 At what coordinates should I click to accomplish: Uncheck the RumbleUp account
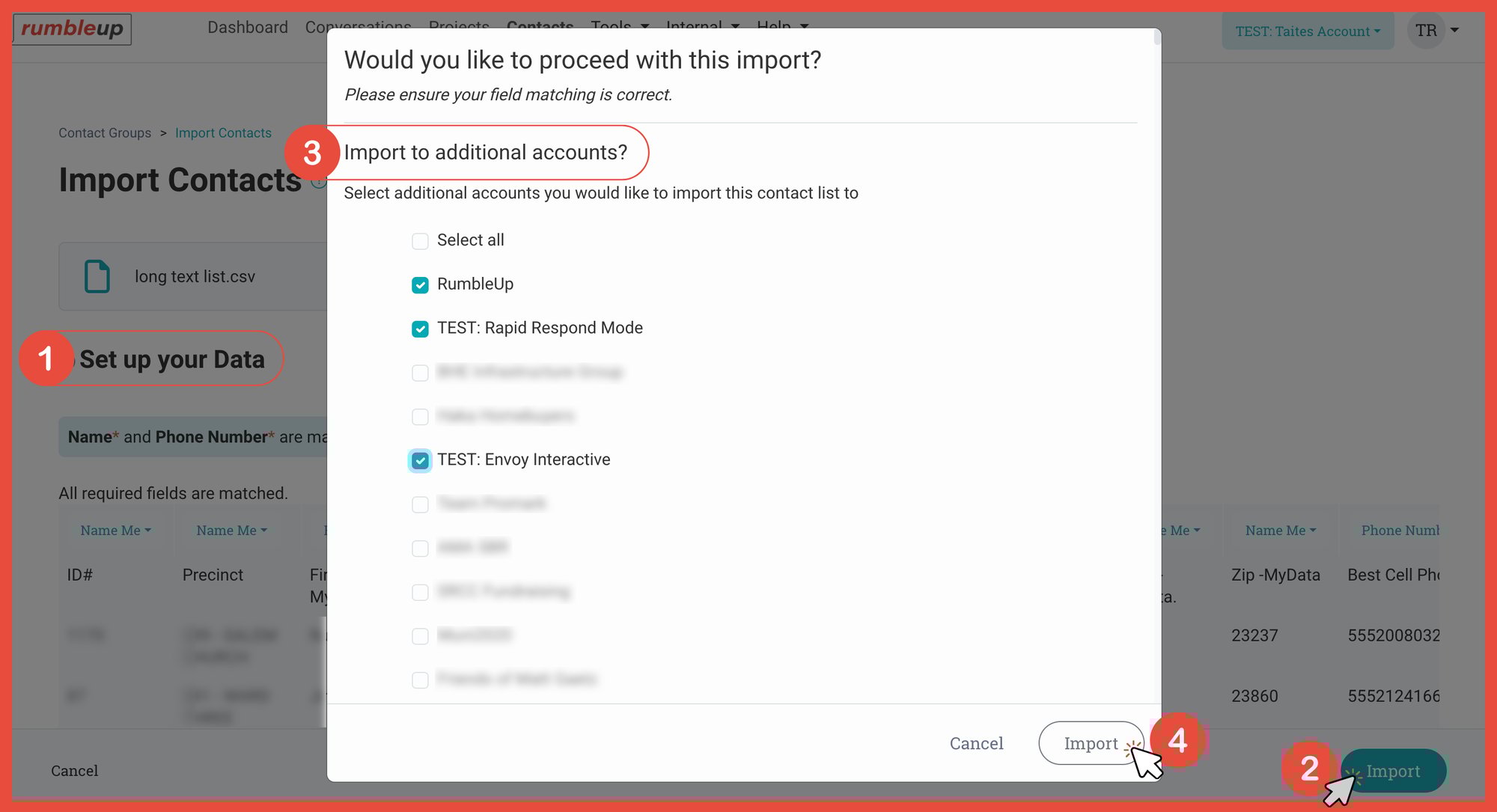pyautogui.click(x=420, y=284)
